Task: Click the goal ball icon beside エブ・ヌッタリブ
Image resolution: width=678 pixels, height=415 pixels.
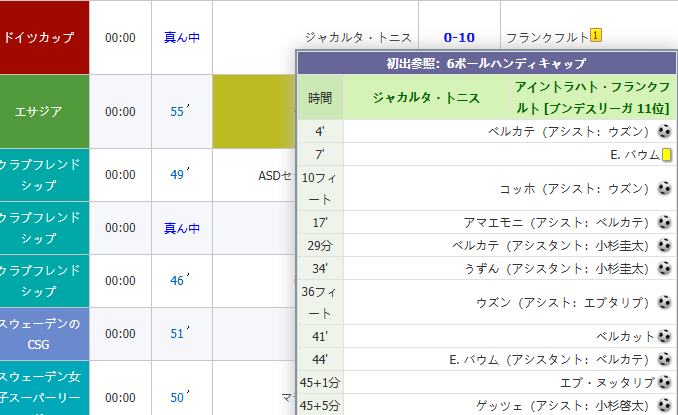Action: coord(664,382)
